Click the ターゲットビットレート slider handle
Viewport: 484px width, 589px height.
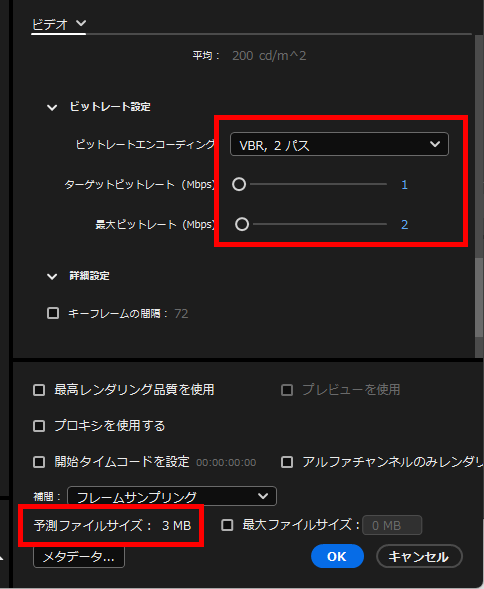239,184
